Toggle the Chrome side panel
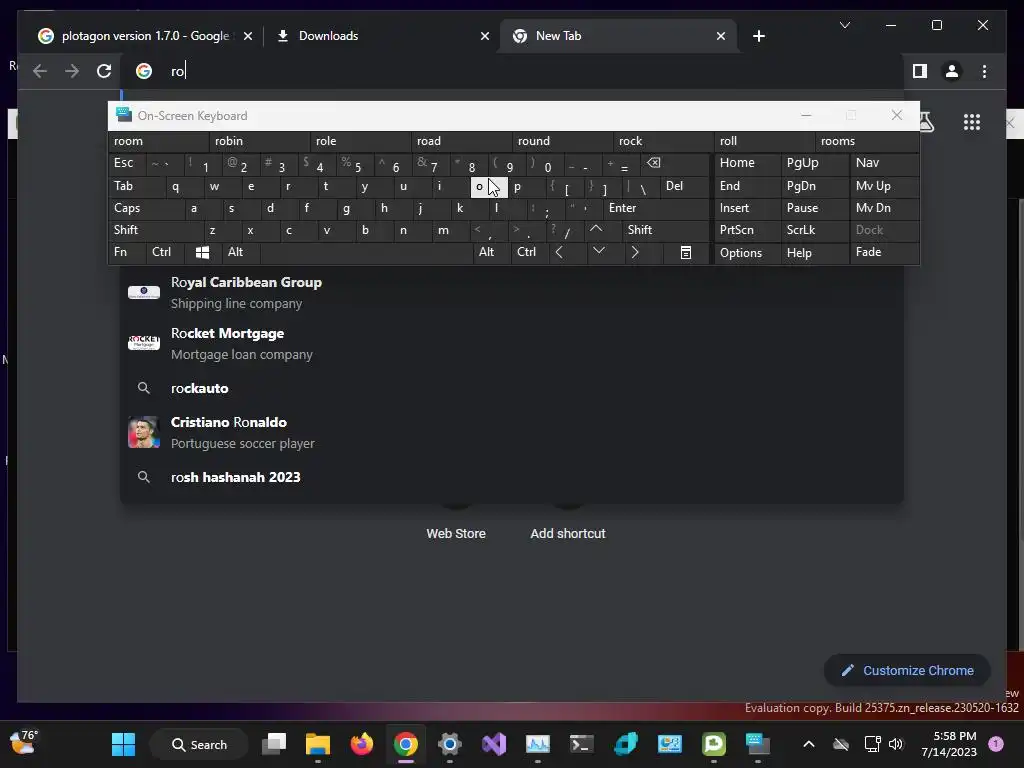Image resolution: width=1024 pixels, height=768 pixels. [x=920, y=71]
